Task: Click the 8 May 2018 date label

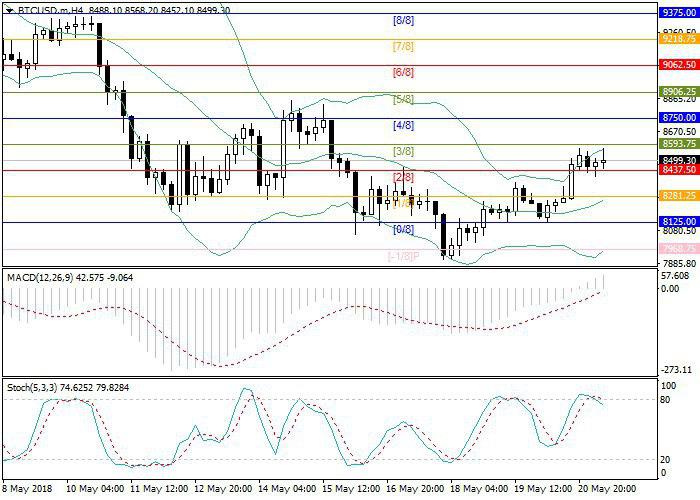Action: click(x=27, y=488)
